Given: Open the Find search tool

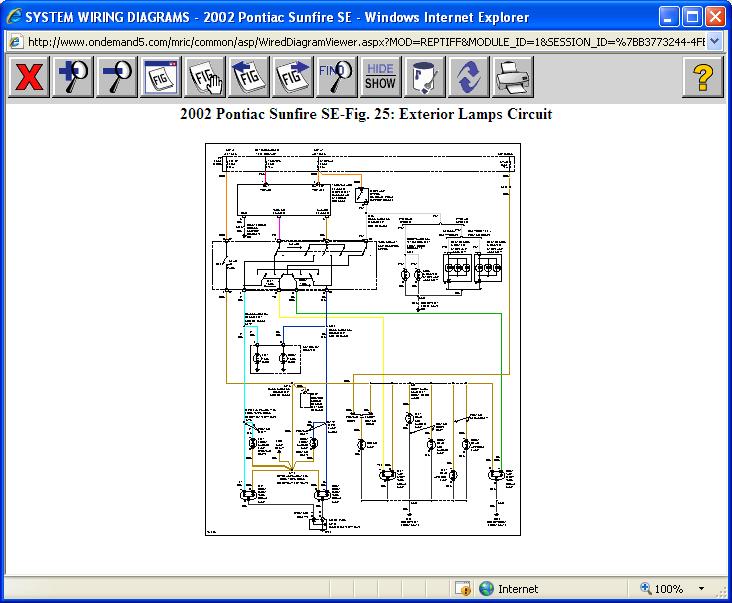Looking at the screenshot, I should pos(336,77).
